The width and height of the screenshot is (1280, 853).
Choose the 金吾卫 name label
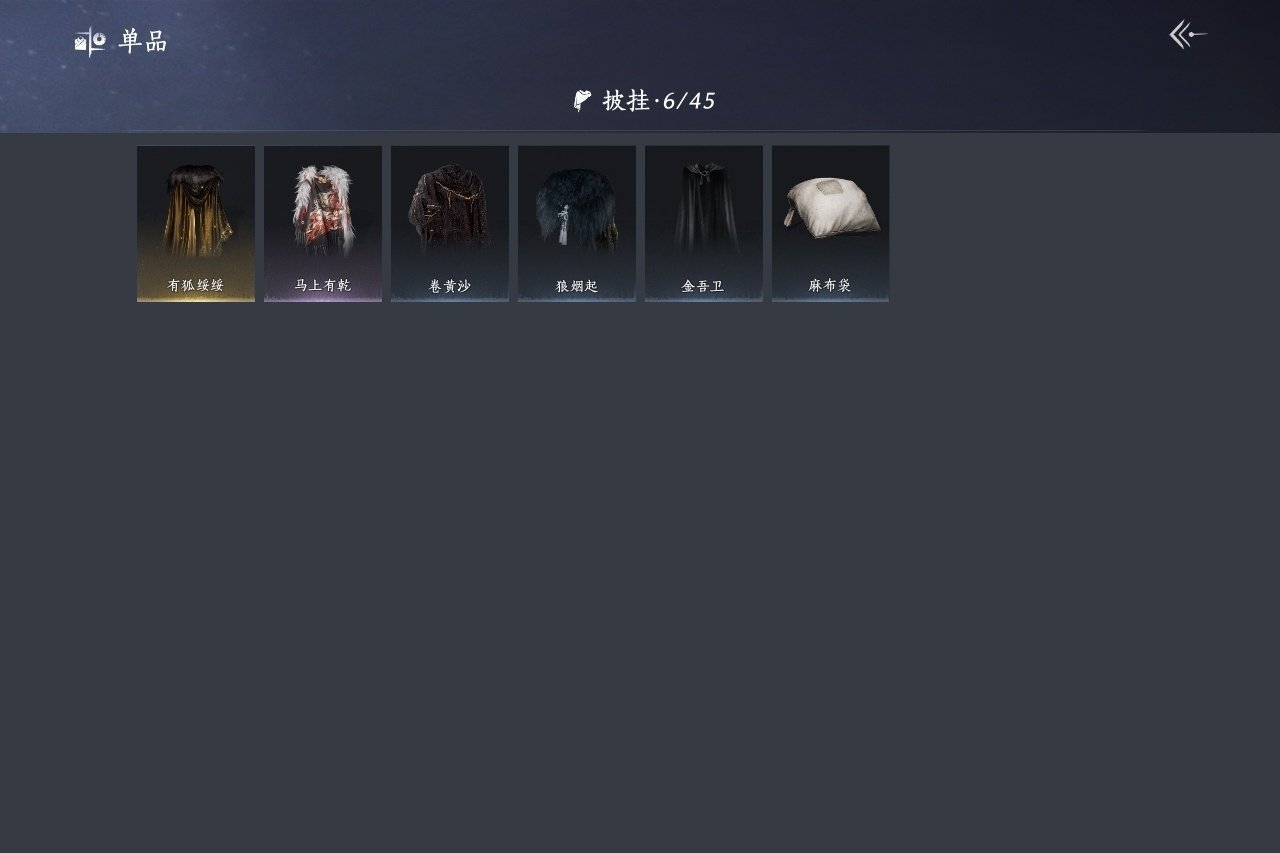tap(703, 285)
